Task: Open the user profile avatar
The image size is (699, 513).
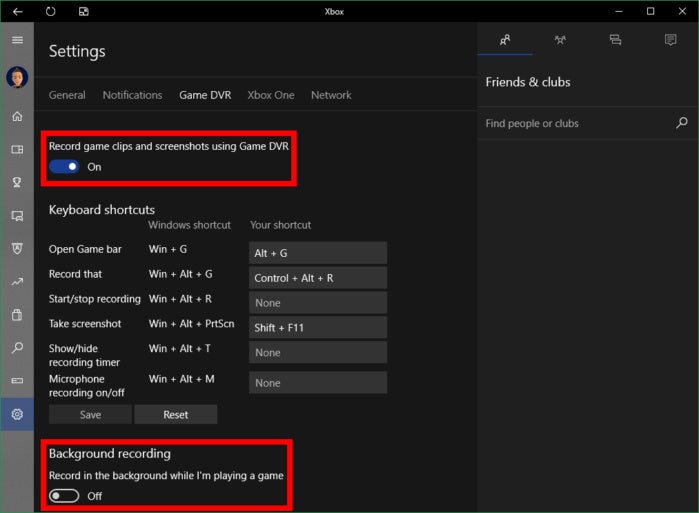Action: pos(17,78)
